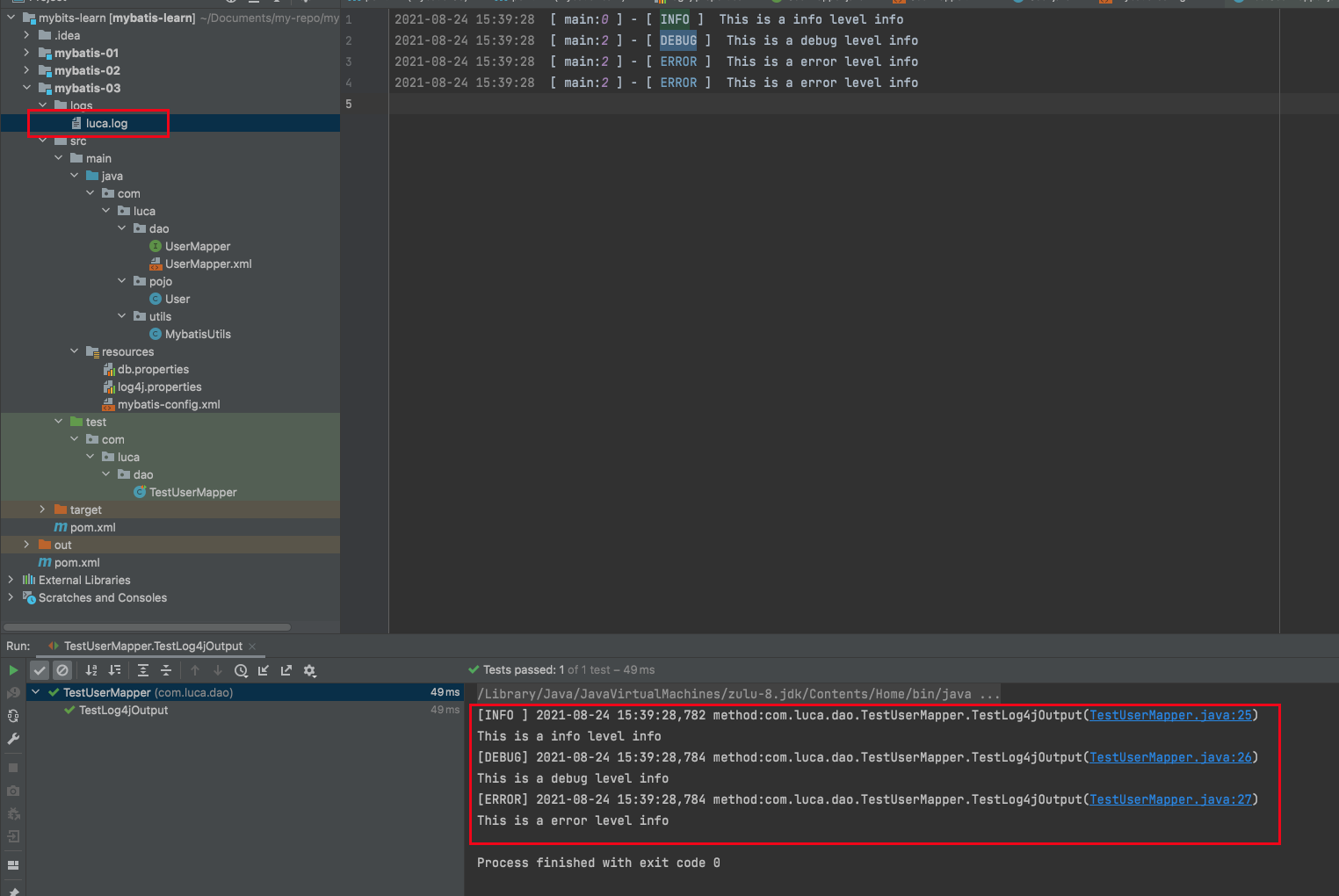Open TestUserMapper test class
Image resolution: width=1339 pixels, height=896 pixels.
192,492
